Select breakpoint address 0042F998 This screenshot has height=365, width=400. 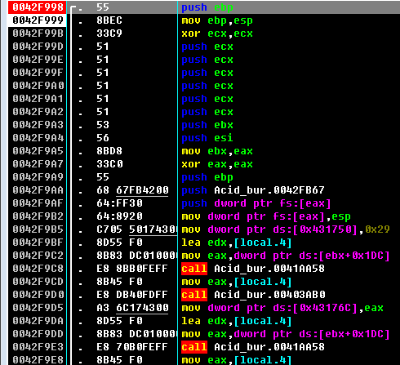[x=38, y=7]
